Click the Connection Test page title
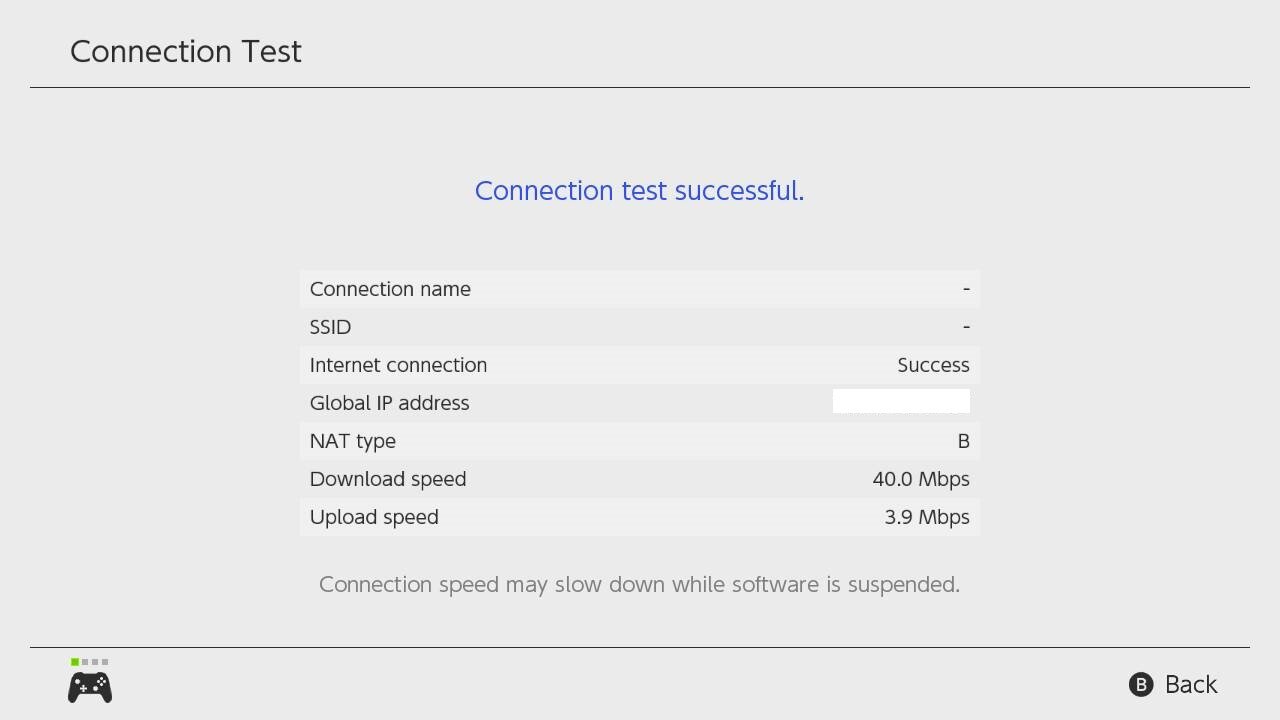 tap(186, 52)
